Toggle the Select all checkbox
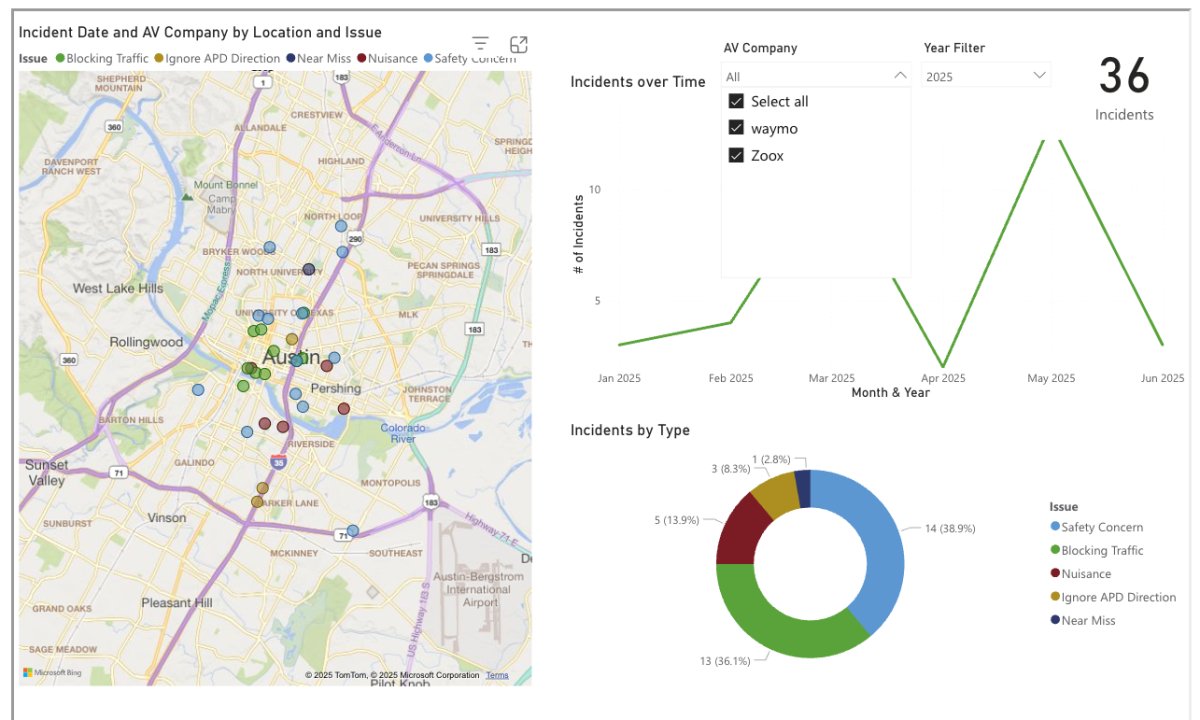Image resolution: width=1200 pixels, height=720 pixels. click(x=736, y=101)
